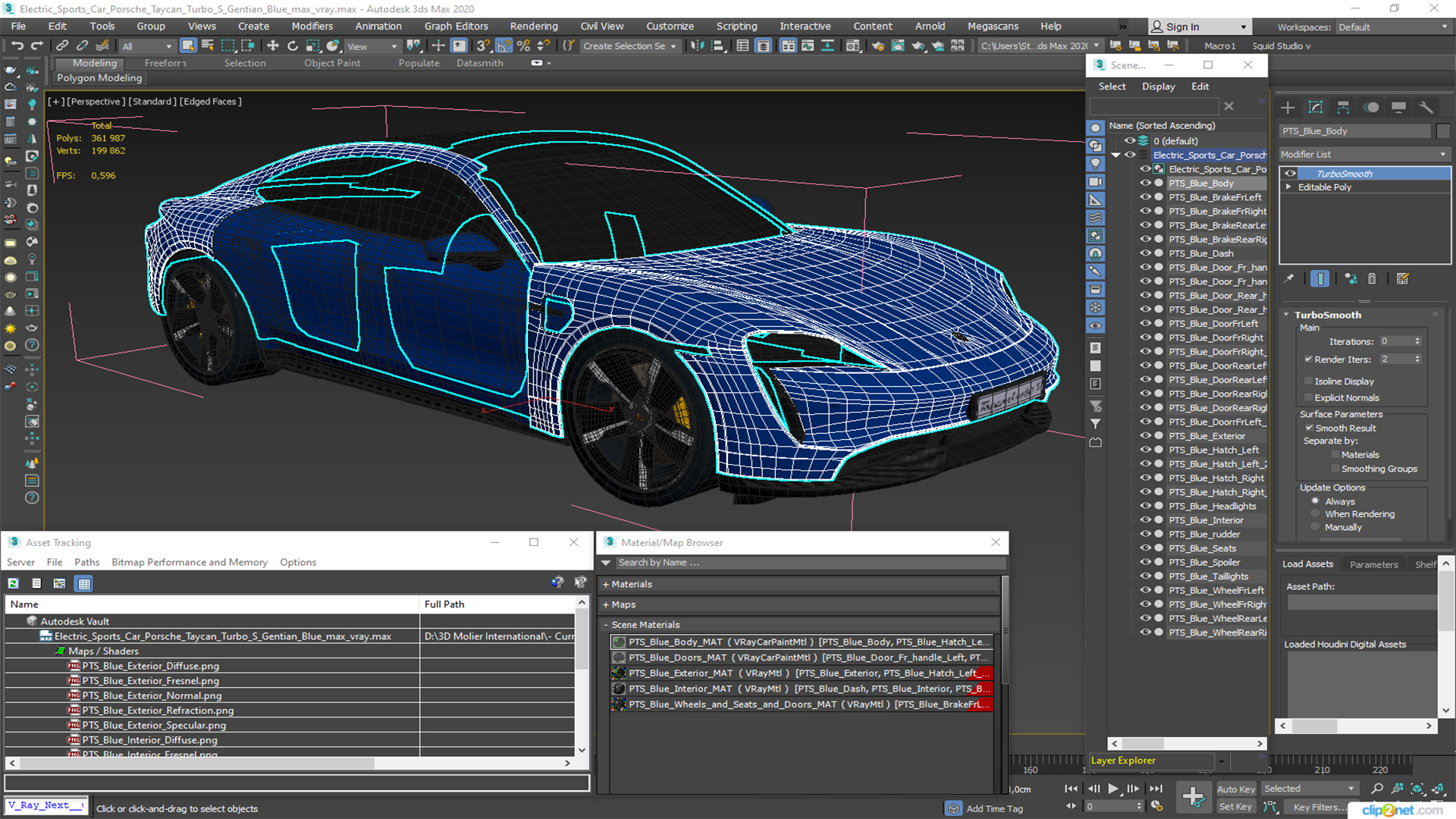Click the Undo arrow in main toolbar
This screenshot has width=1456, height=819.
click(17, 46)
